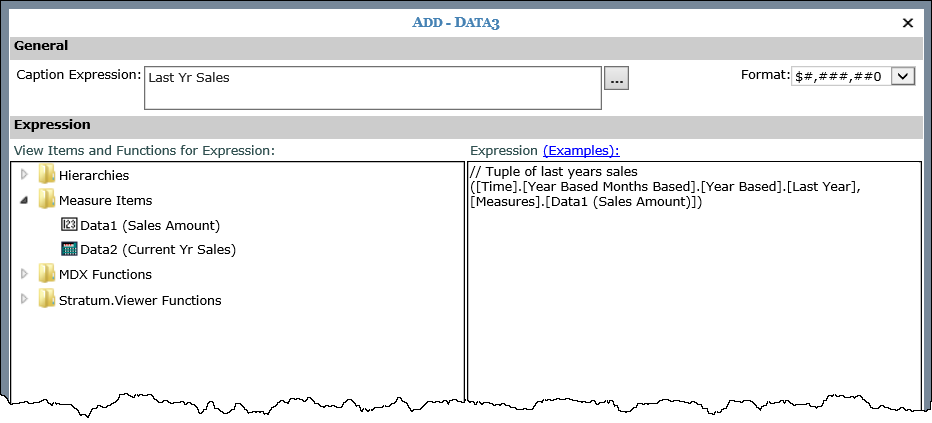Click the MDX Functions folder icon
932x423 pixels.
coord(46,274)
